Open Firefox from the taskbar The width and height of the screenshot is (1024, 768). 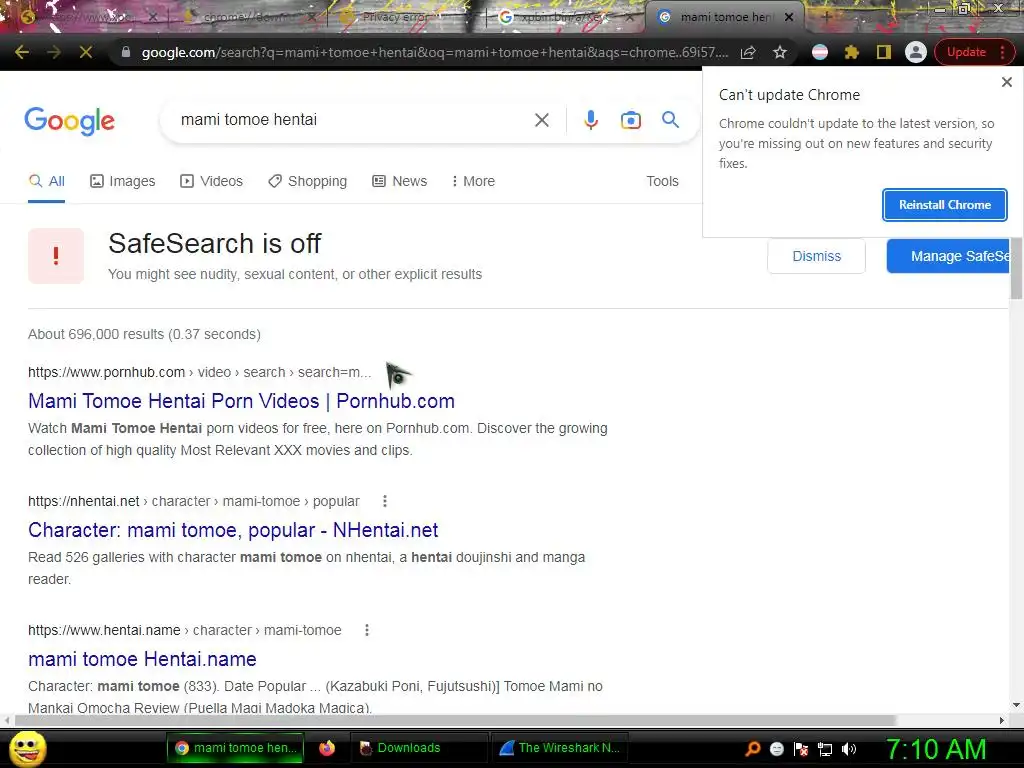pyautogui.click(x=327, y=748)
